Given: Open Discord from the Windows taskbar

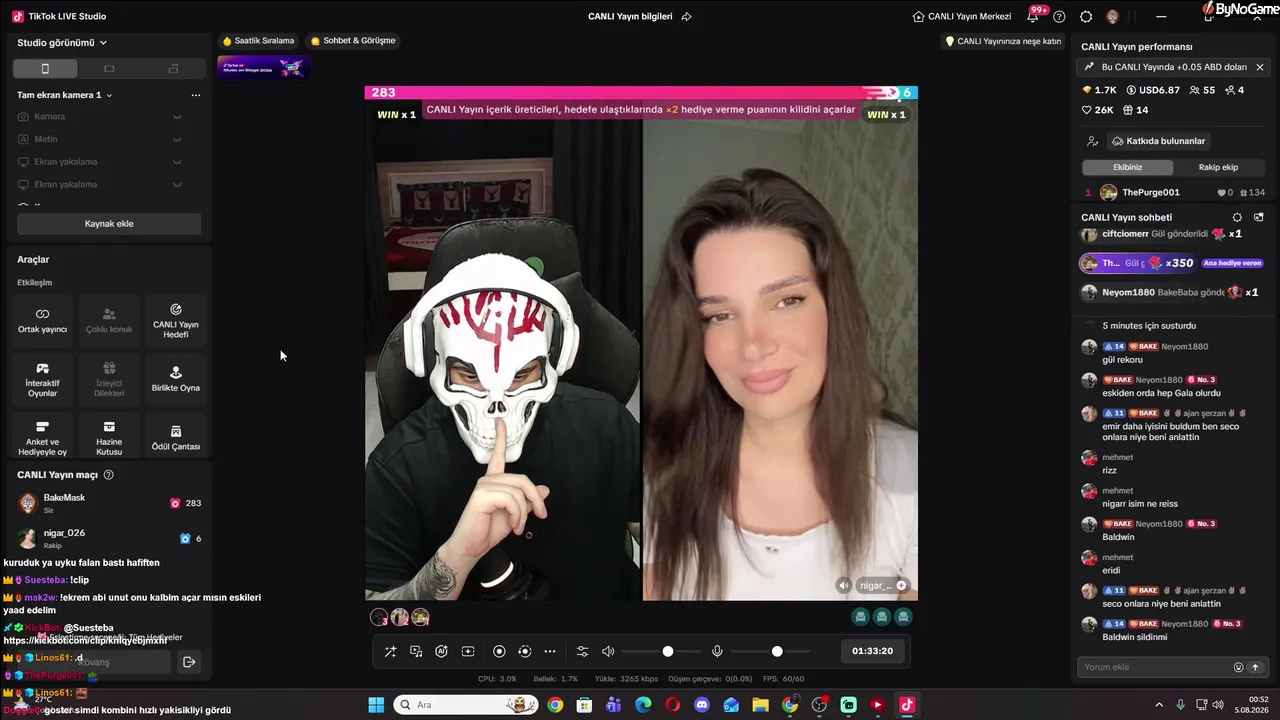Looking at the screenshot, I should (702, 705).
